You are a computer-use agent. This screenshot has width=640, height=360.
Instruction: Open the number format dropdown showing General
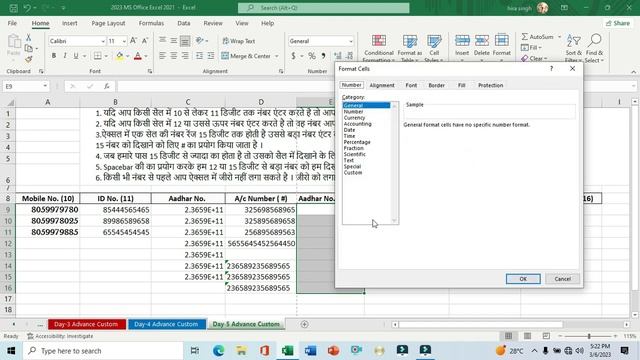(350, 41)
